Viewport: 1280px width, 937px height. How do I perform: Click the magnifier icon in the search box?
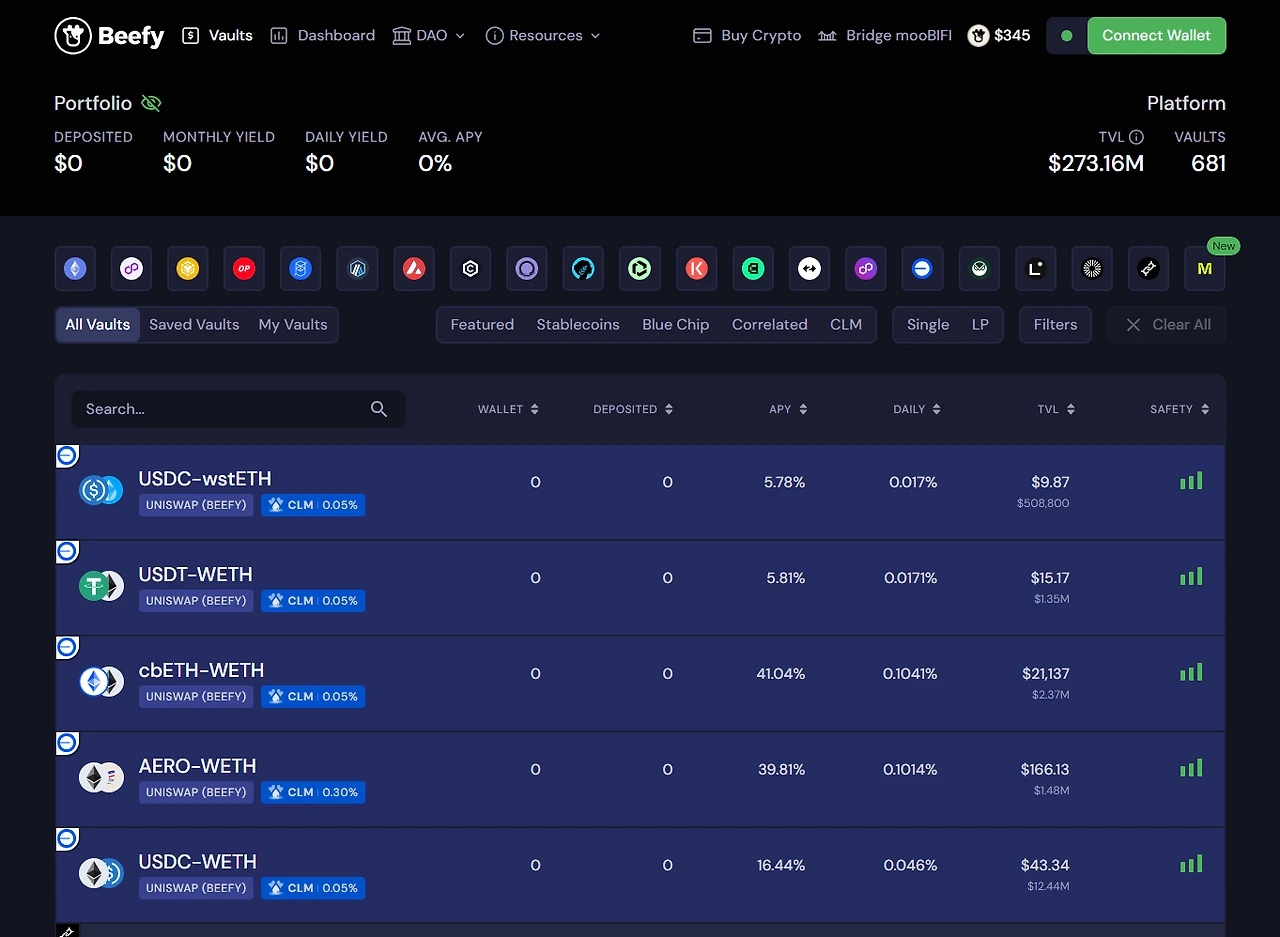click(x=379, y=409)
